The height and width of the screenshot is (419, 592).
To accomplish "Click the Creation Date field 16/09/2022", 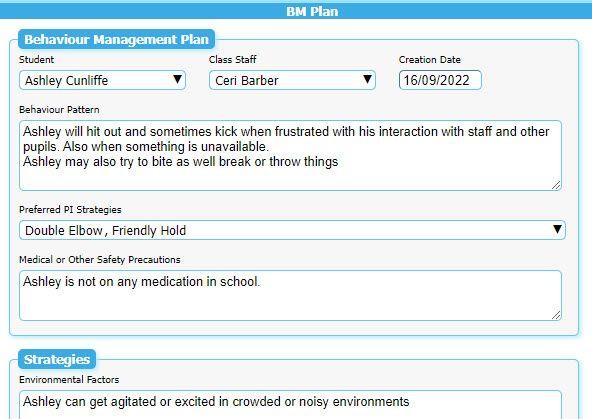I will tap(440, 80).
